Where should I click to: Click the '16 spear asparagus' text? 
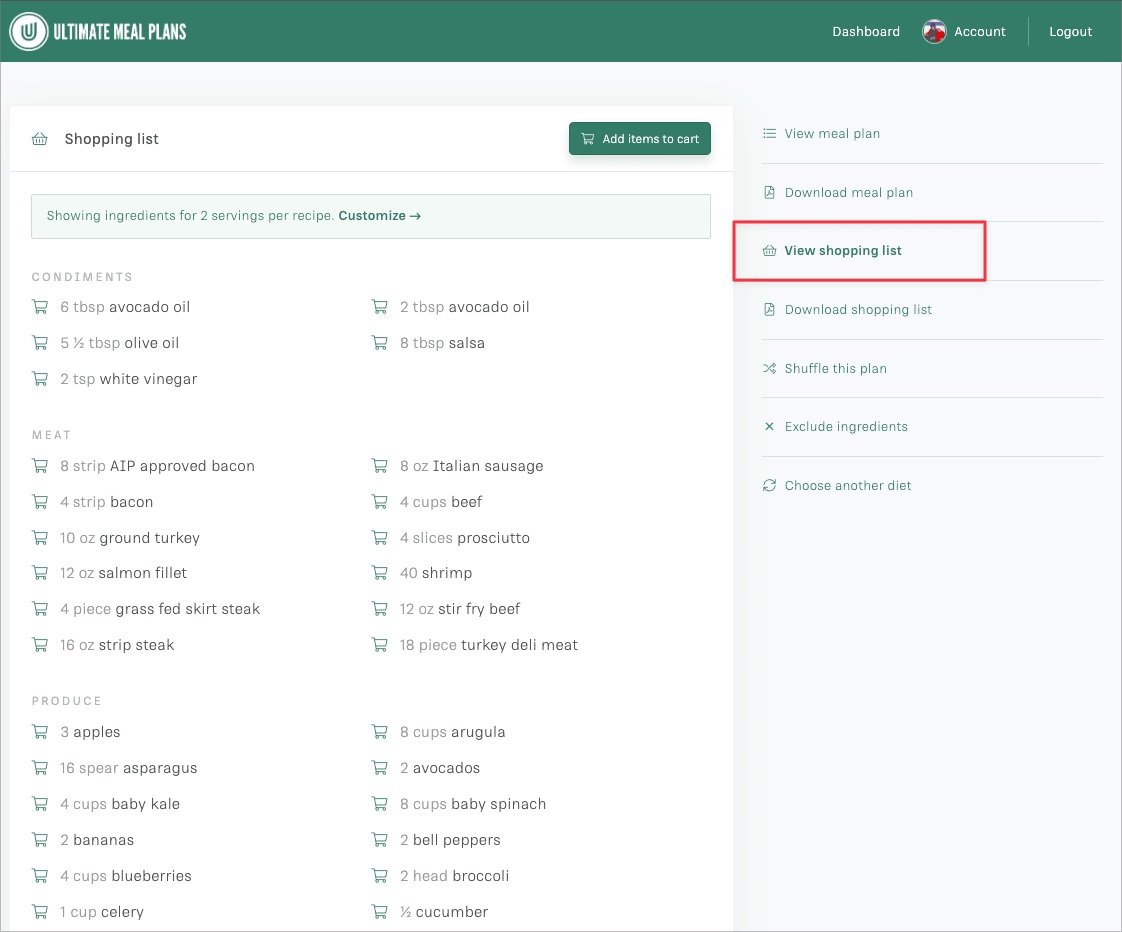click(x=128, y=768)
